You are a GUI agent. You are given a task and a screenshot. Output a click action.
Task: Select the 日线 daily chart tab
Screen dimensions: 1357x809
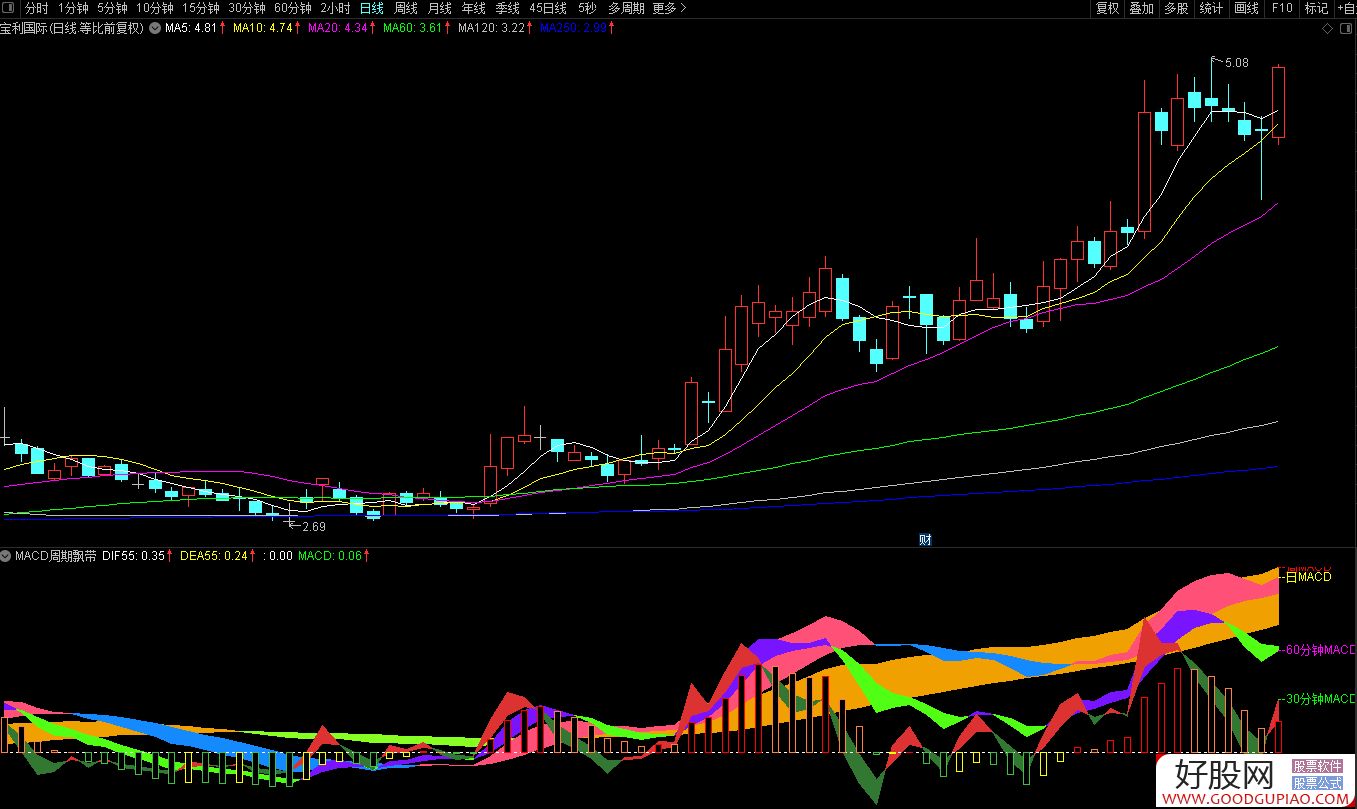click(x=371, y=8)
